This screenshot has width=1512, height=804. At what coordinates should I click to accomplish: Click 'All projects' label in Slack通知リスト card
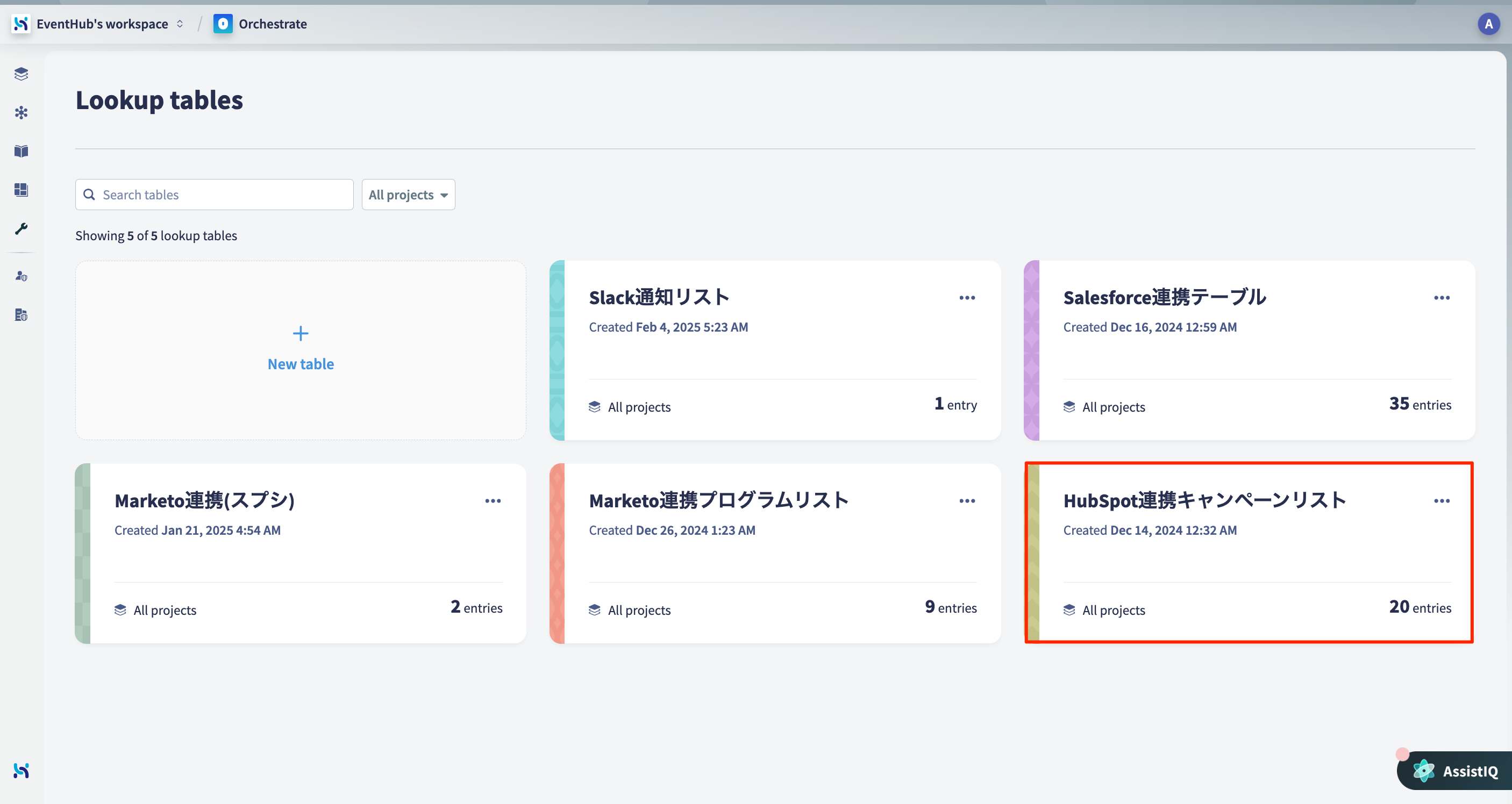[x=639, y=407]
